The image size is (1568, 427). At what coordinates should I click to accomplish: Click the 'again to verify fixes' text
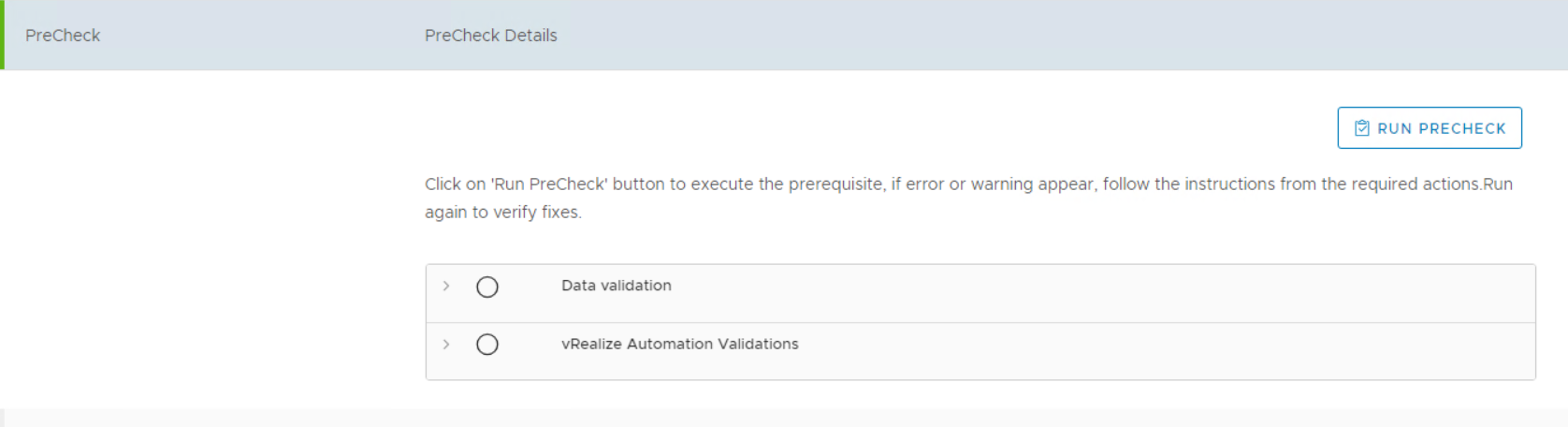[x=503, y=213]
